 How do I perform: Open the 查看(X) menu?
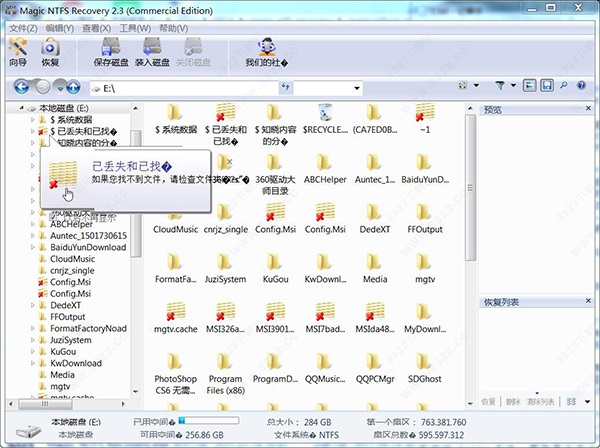[96, 28]
